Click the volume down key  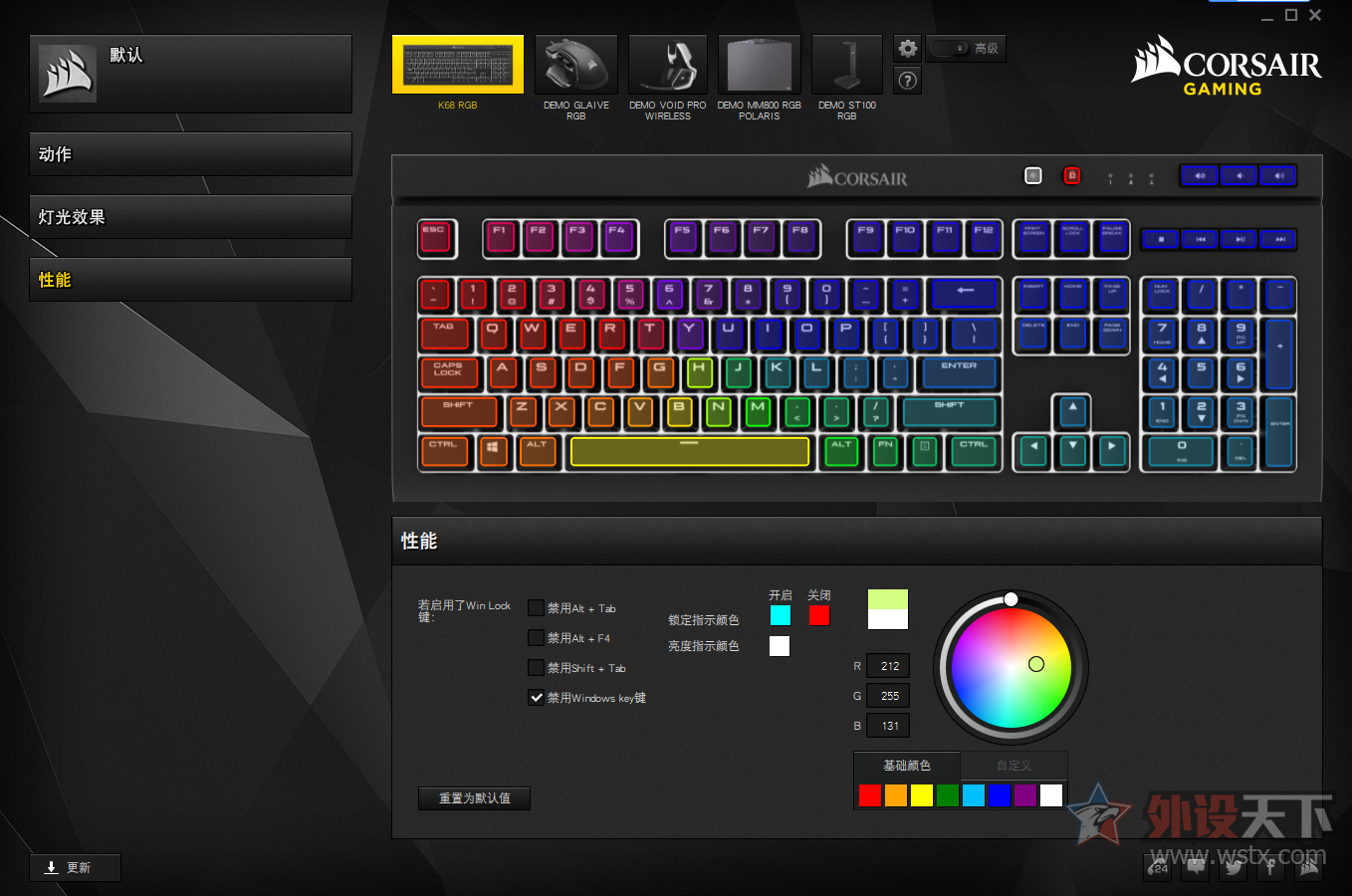point(1239,176)
